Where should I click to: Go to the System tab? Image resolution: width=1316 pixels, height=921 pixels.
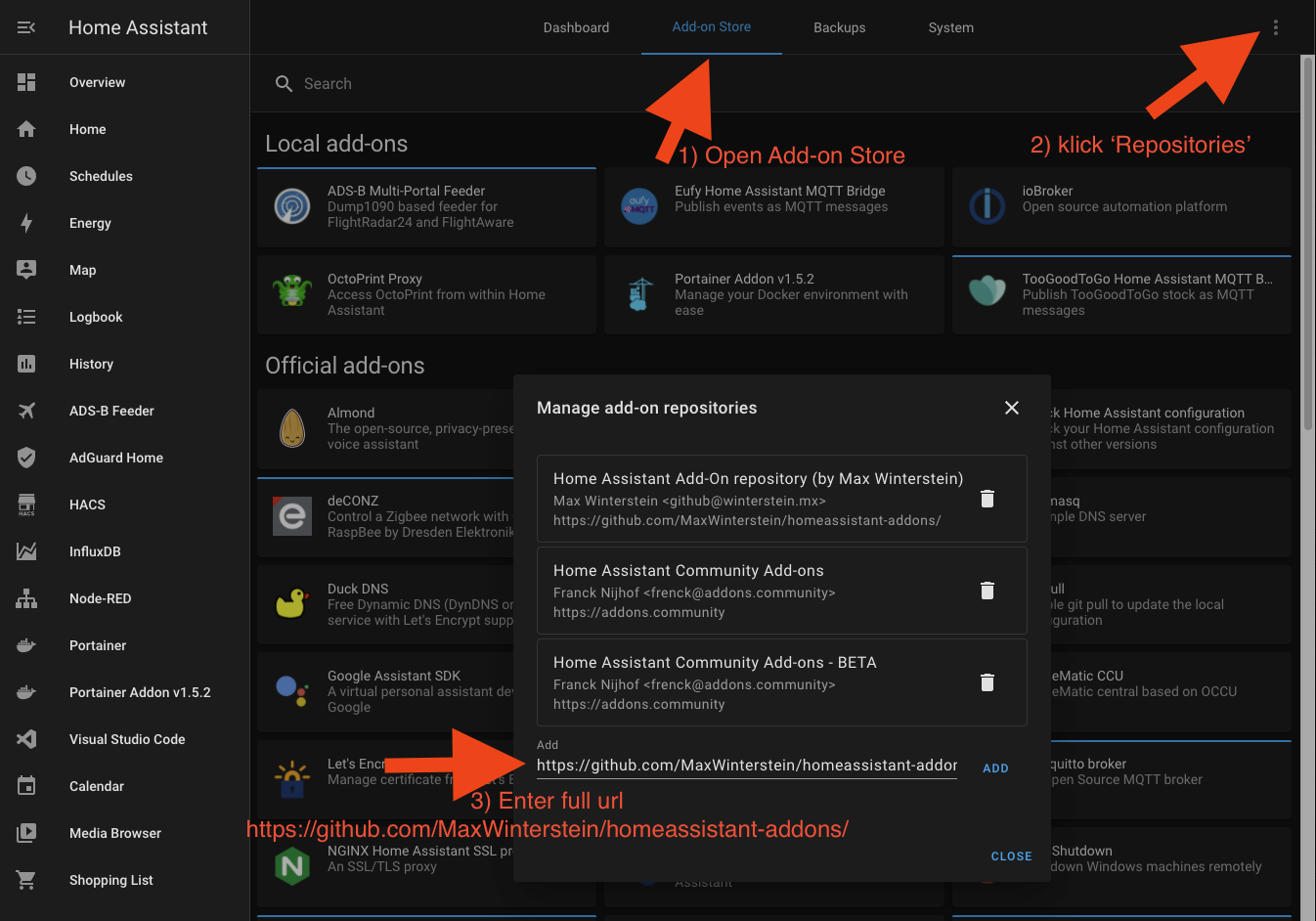click(950, 27)
